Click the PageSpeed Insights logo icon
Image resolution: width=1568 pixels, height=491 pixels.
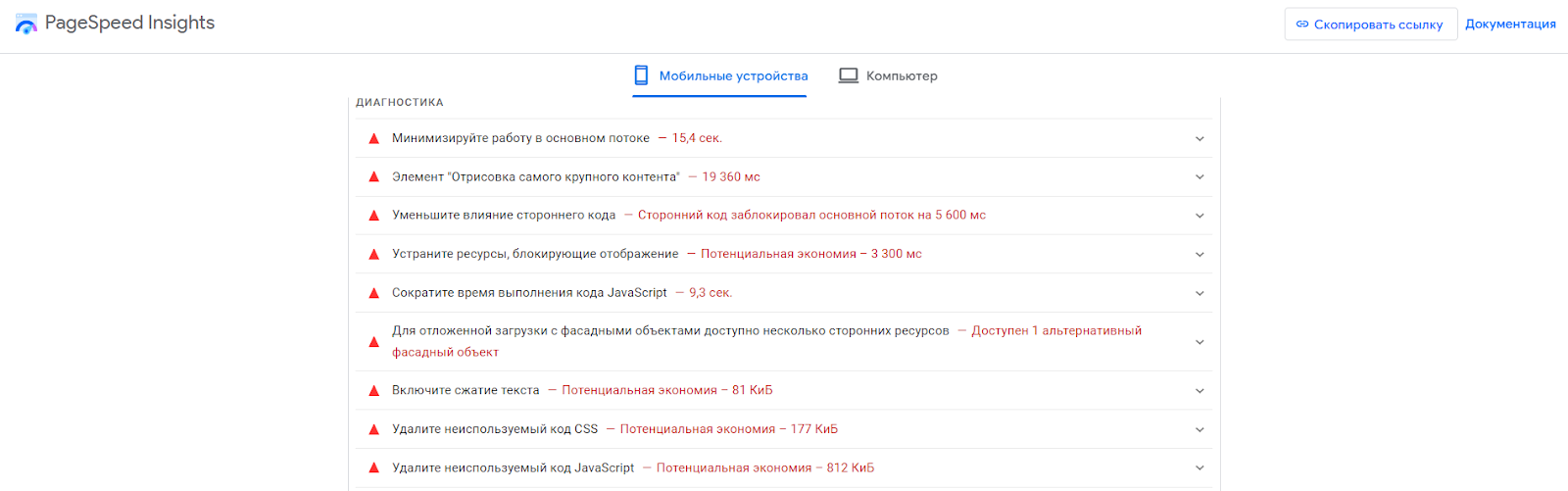point(26,24)
